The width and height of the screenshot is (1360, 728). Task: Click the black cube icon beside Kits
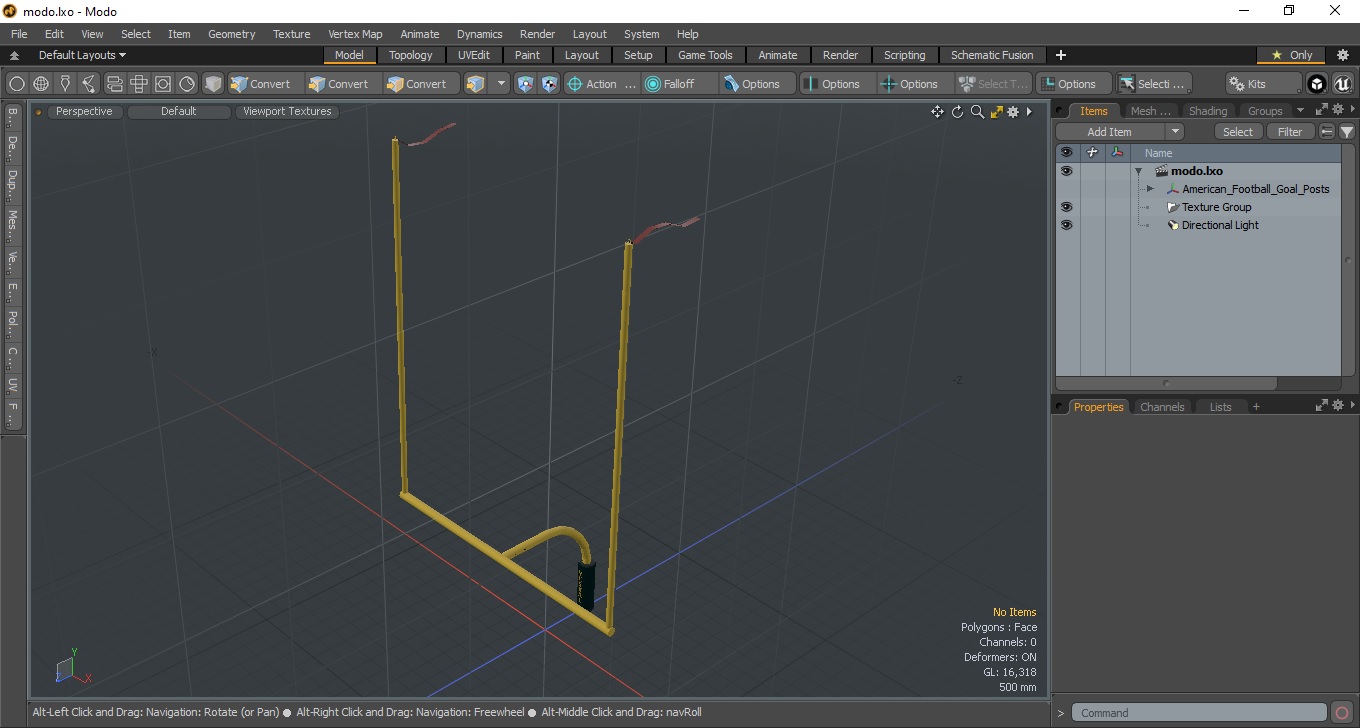1317,84
